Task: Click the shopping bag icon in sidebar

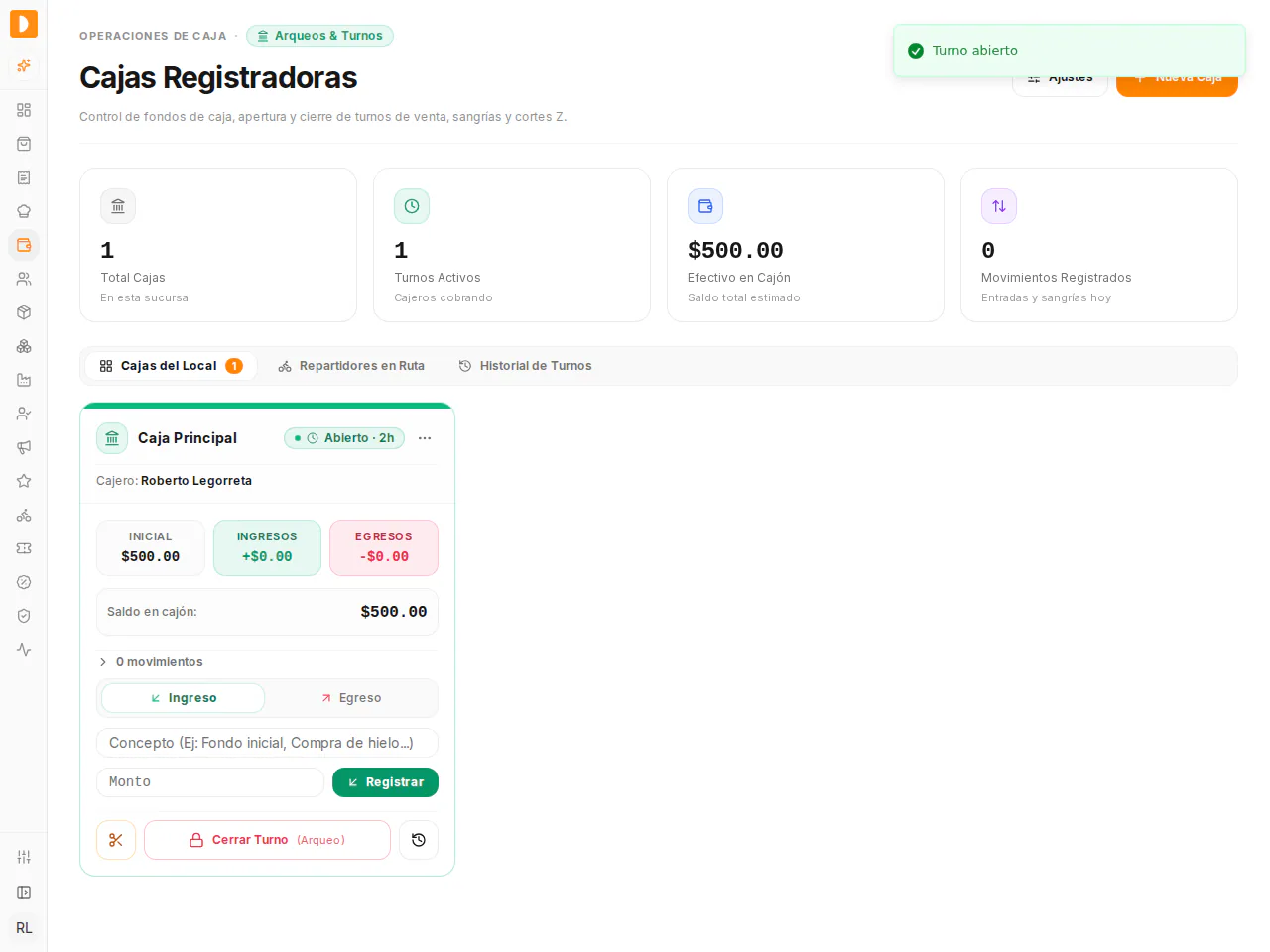Action: (24, 144)
